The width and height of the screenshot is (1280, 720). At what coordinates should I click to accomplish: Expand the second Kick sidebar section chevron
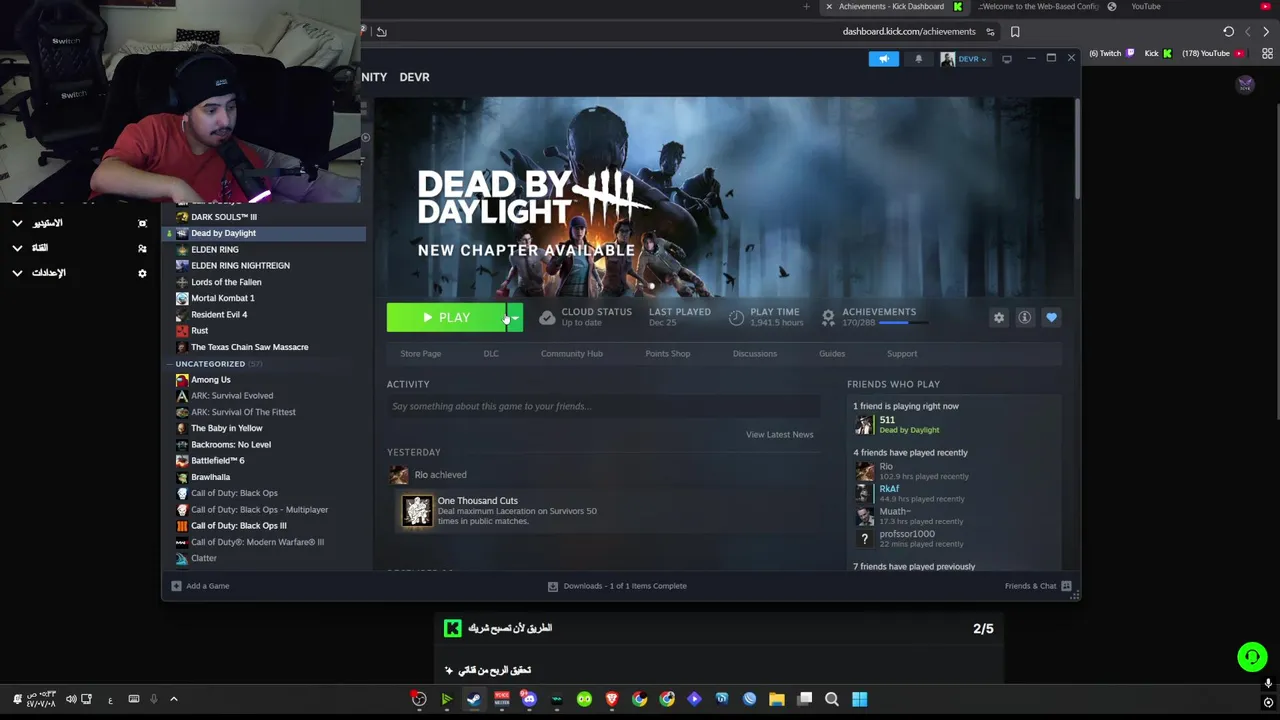click(17, 248)
